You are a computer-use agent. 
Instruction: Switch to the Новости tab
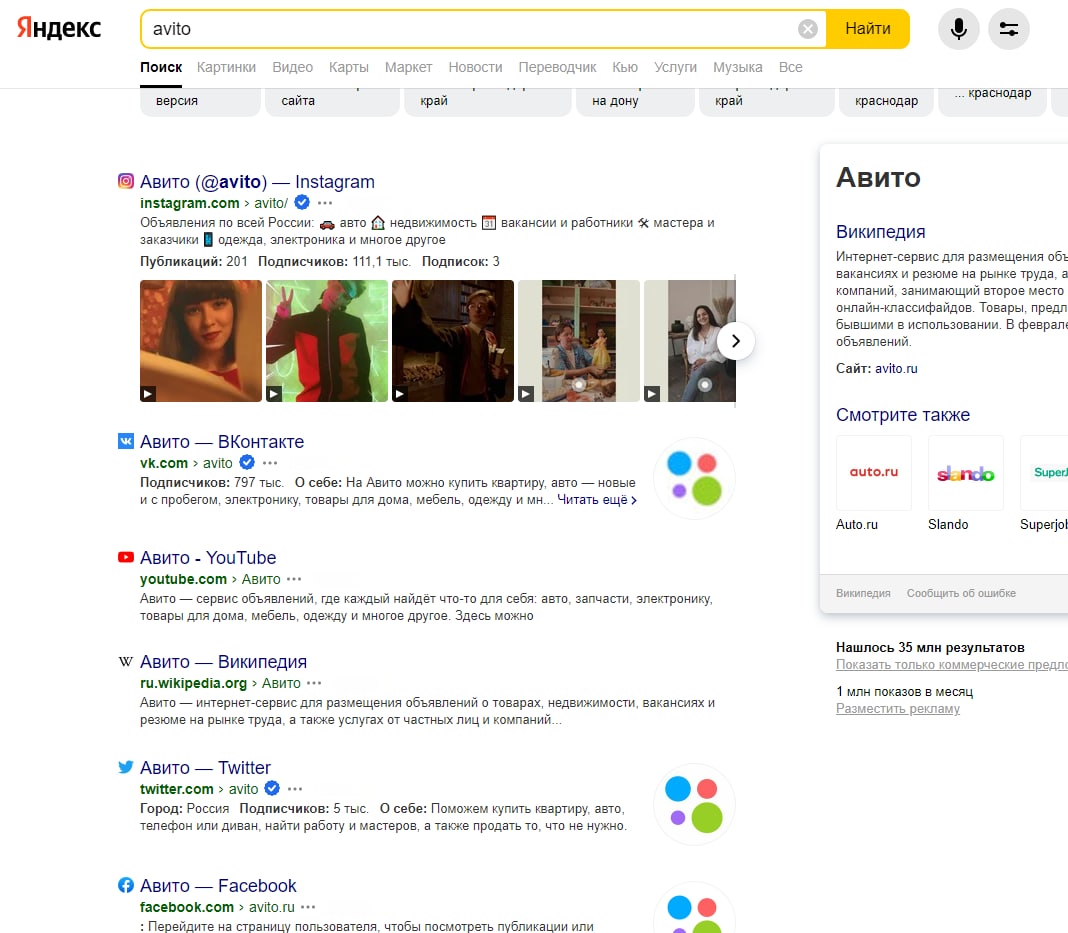tap(475, 67)
